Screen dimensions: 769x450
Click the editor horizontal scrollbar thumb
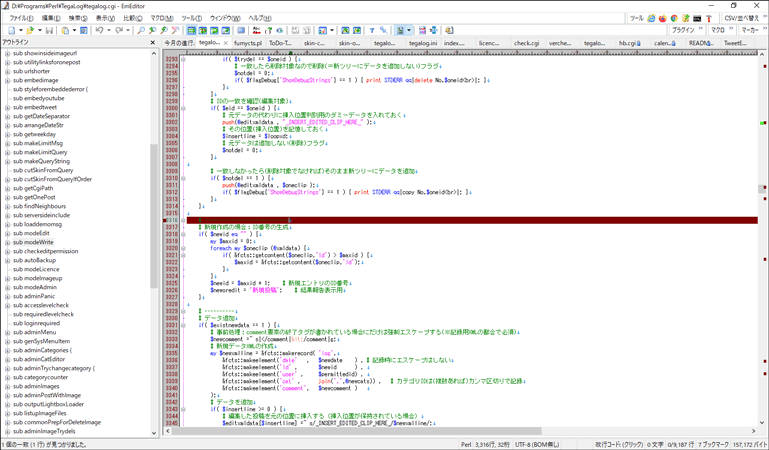(357, 431)
